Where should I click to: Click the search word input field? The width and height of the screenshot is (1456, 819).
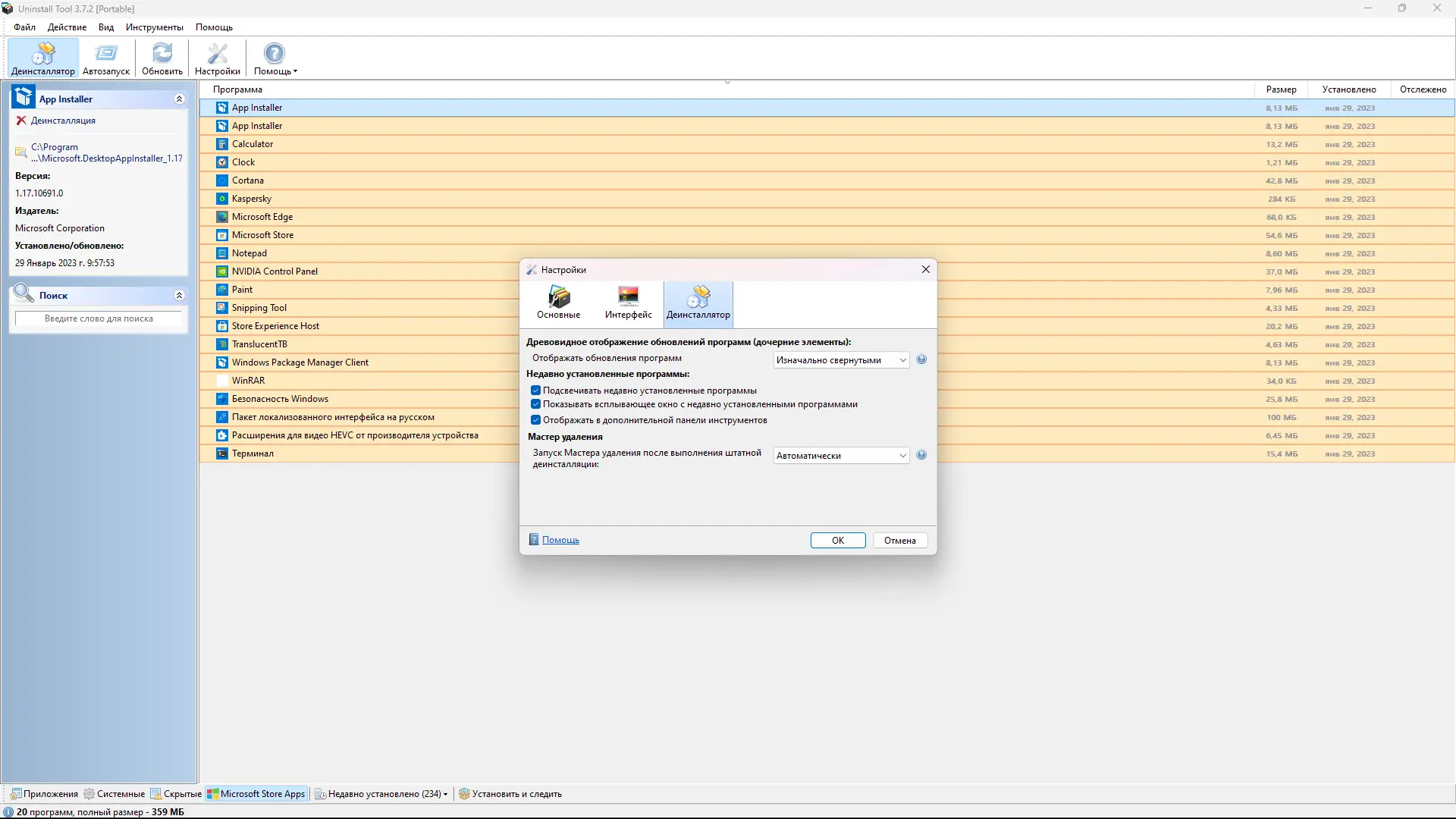99,318
